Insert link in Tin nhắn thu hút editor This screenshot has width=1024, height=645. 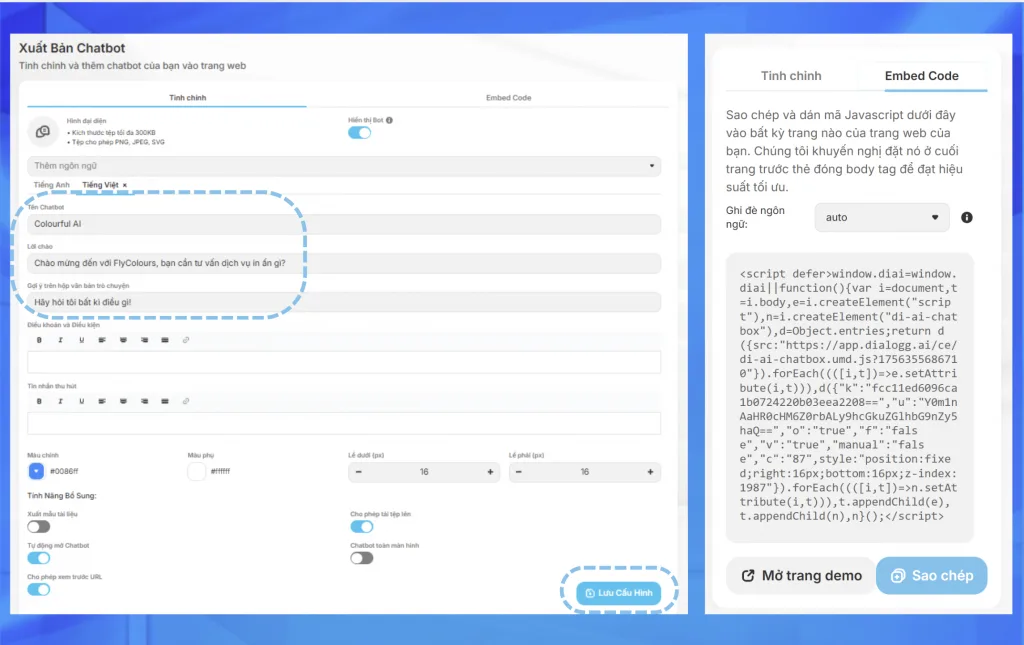[186, 401]
